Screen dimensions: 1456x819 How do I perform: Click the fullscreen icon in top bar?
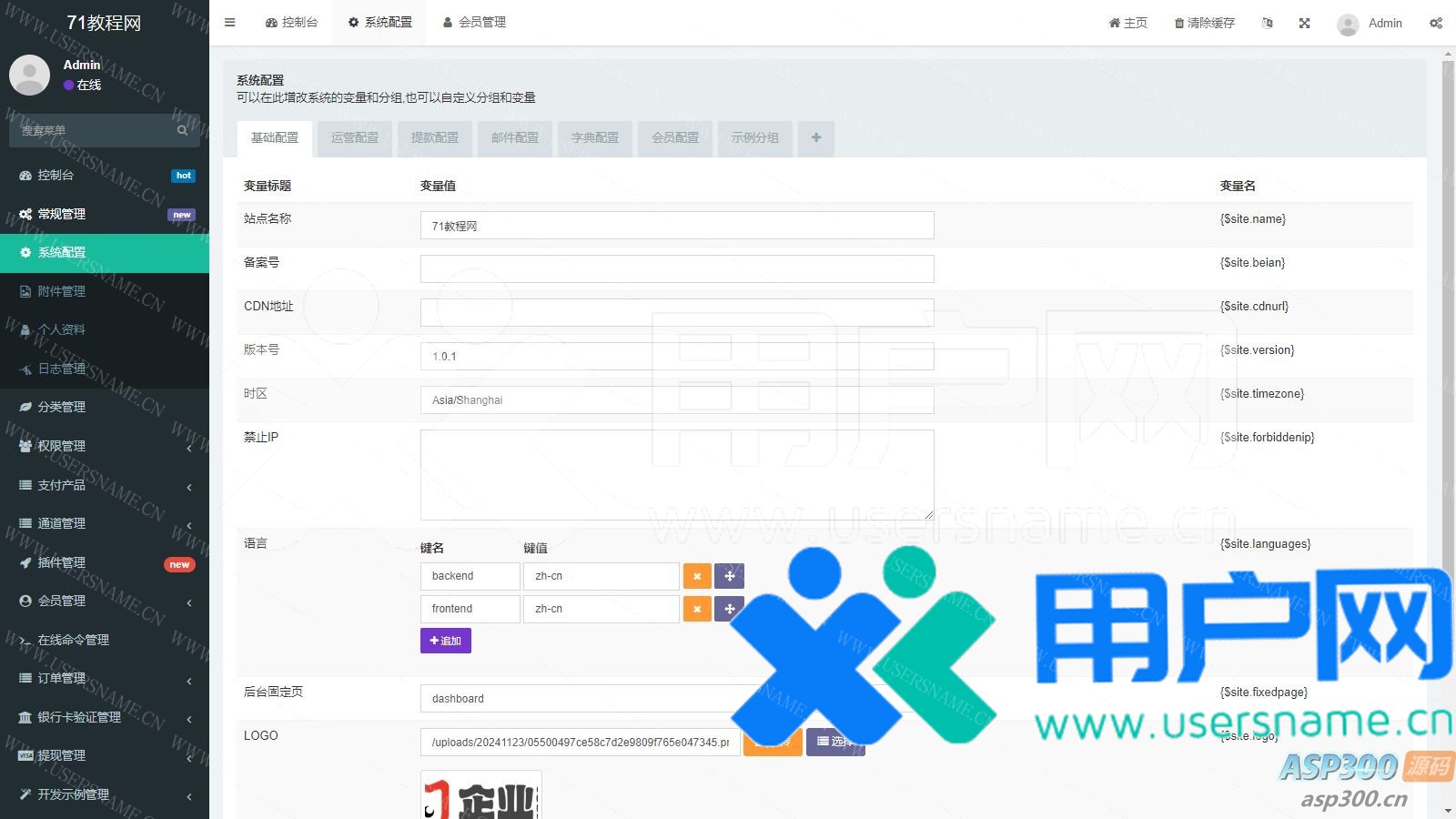(1304, 23)
